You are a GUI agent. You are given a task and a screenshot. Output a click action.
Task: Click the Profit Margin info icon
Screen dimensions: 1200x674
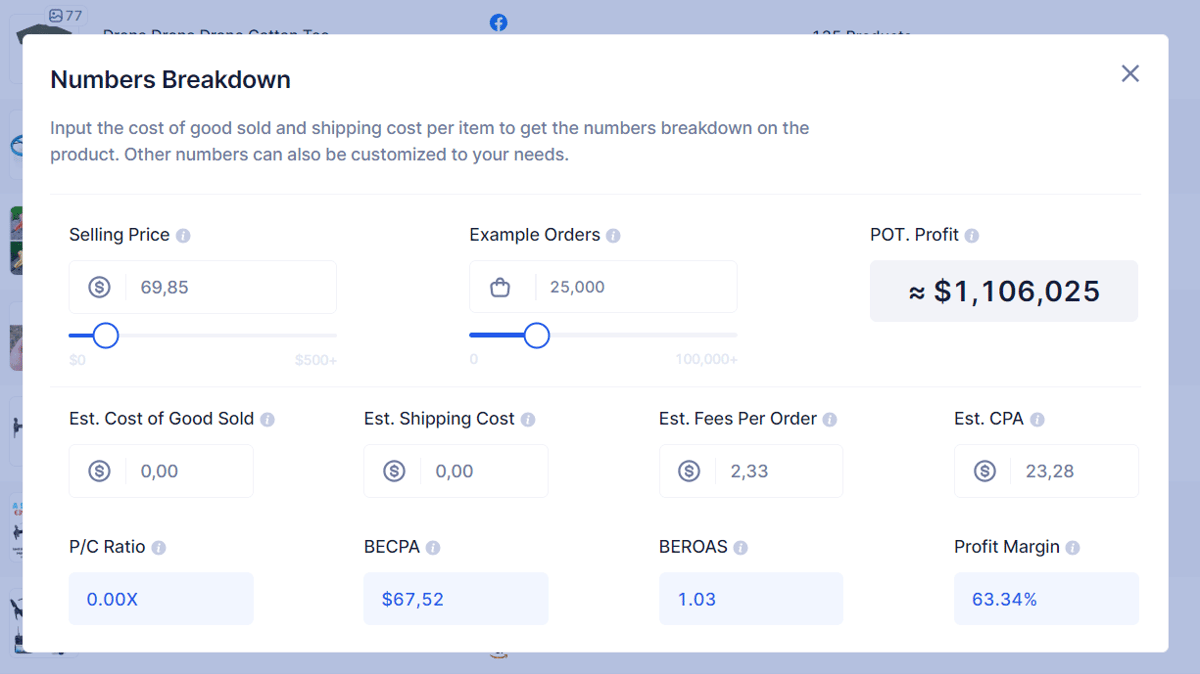click(1073, 548)
